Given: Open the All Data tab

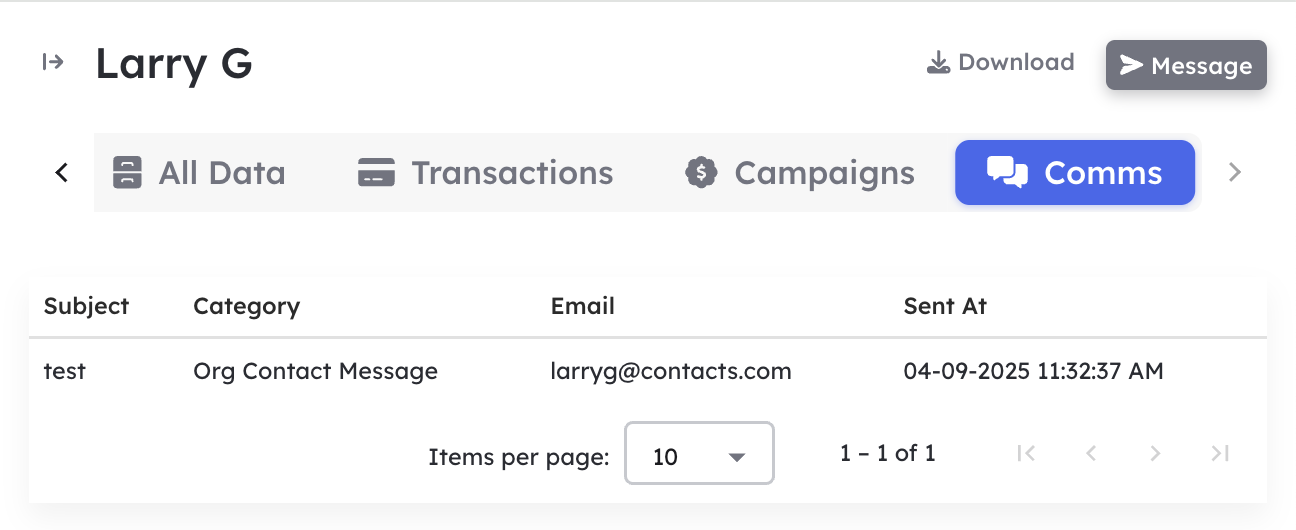Looking at the screenshot, I should pos(199,172).
